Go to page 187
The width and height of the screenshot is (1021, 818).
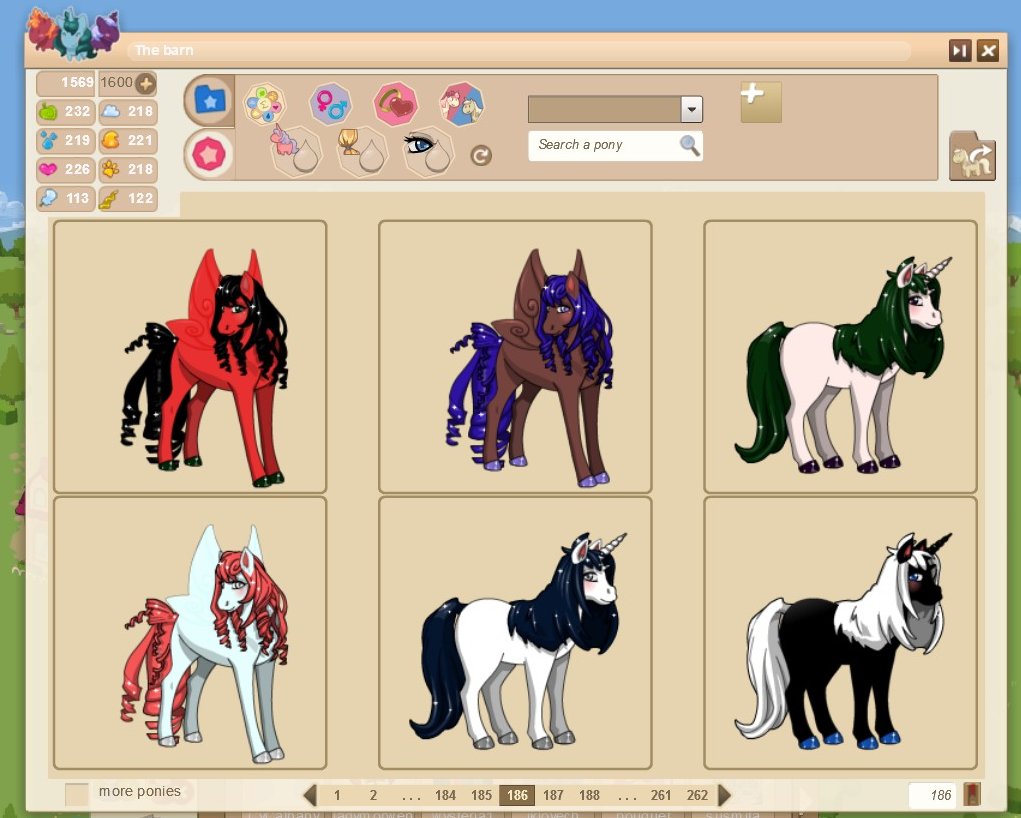(553, 795)
